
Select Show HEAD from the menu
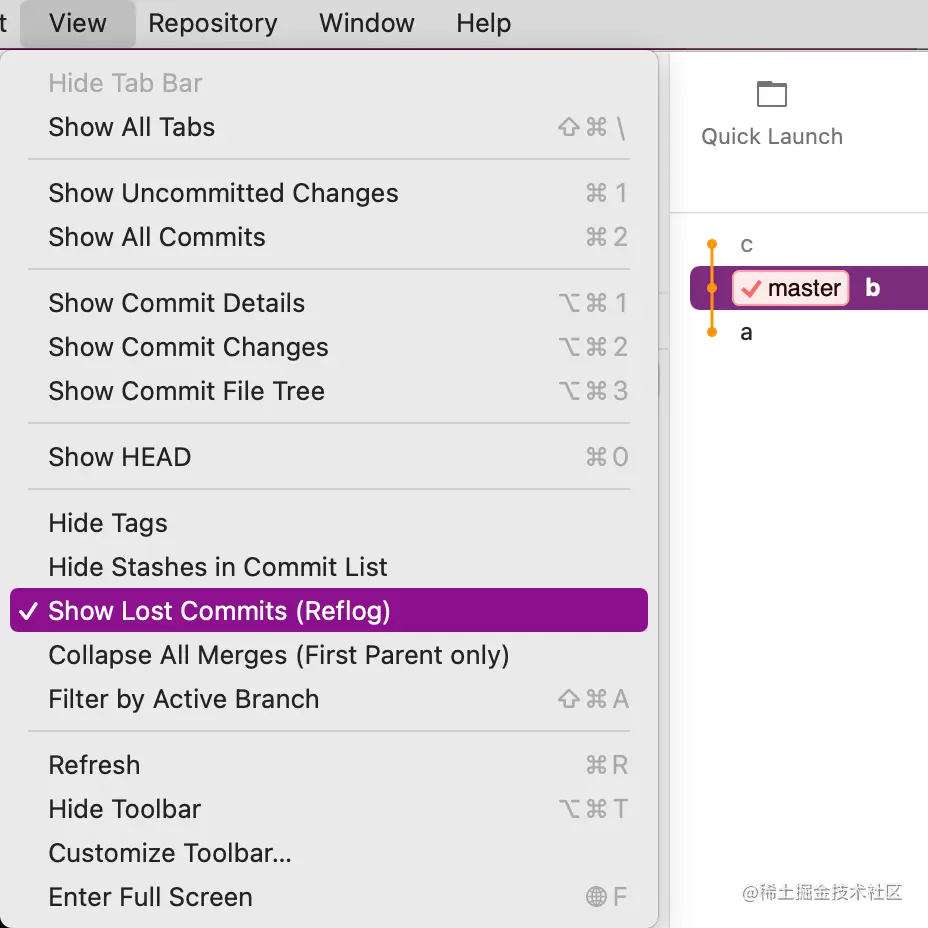tap(120, 457)
